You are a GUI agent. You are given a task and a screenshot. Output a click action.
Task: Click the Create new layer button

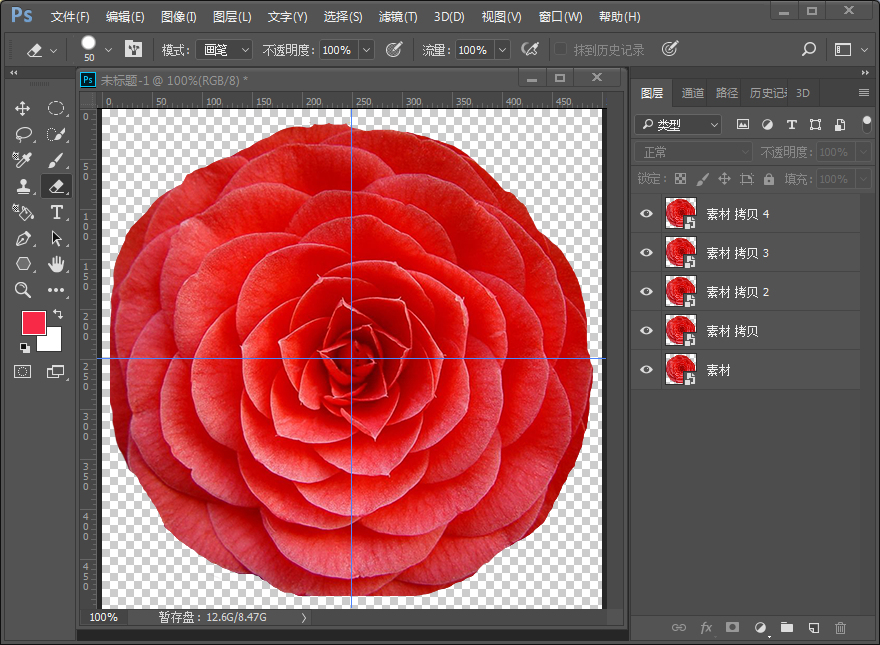(x=813, y=628)
